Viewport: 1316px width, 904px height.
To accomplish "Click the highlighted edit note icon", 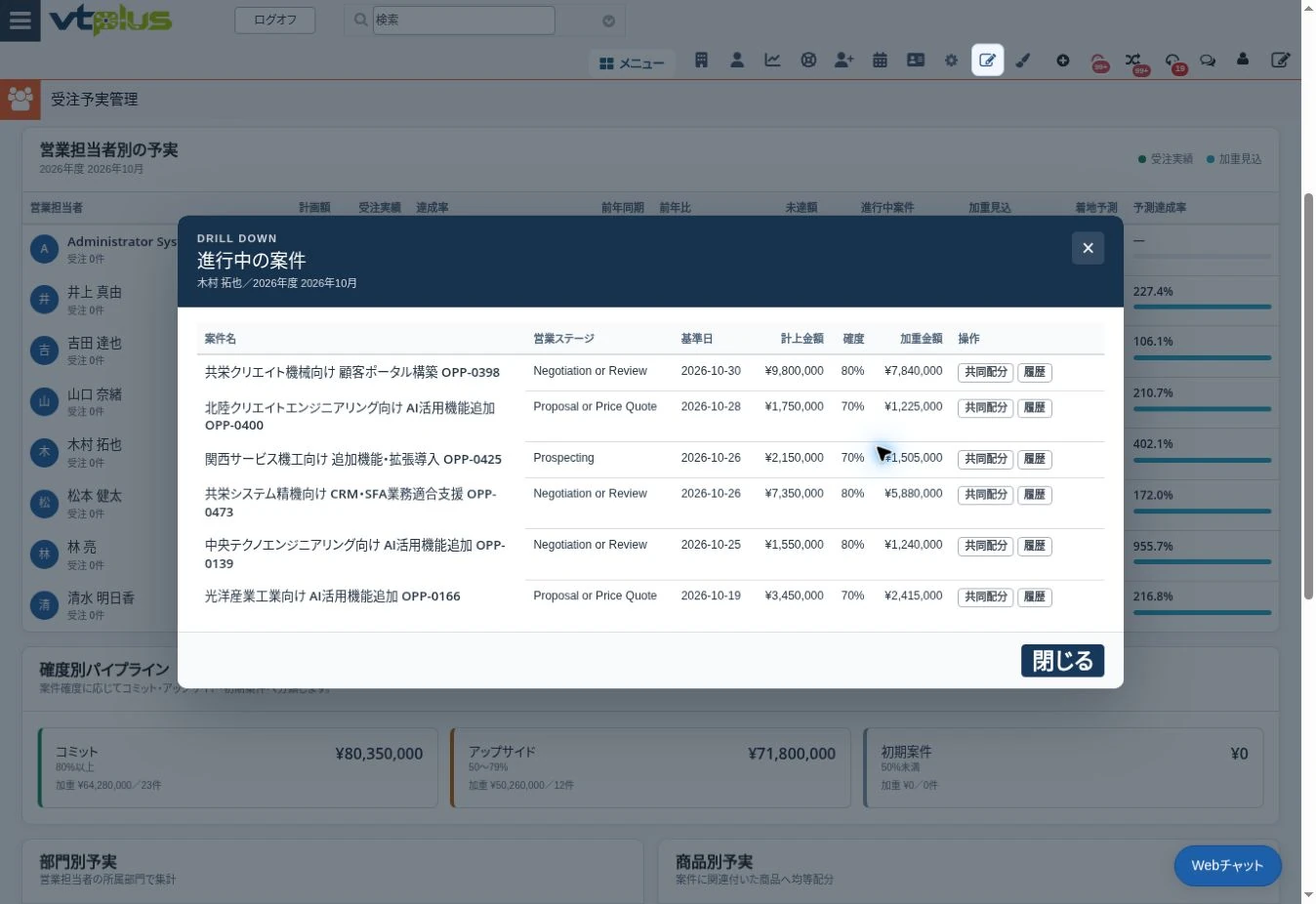I will coord(988,61).
